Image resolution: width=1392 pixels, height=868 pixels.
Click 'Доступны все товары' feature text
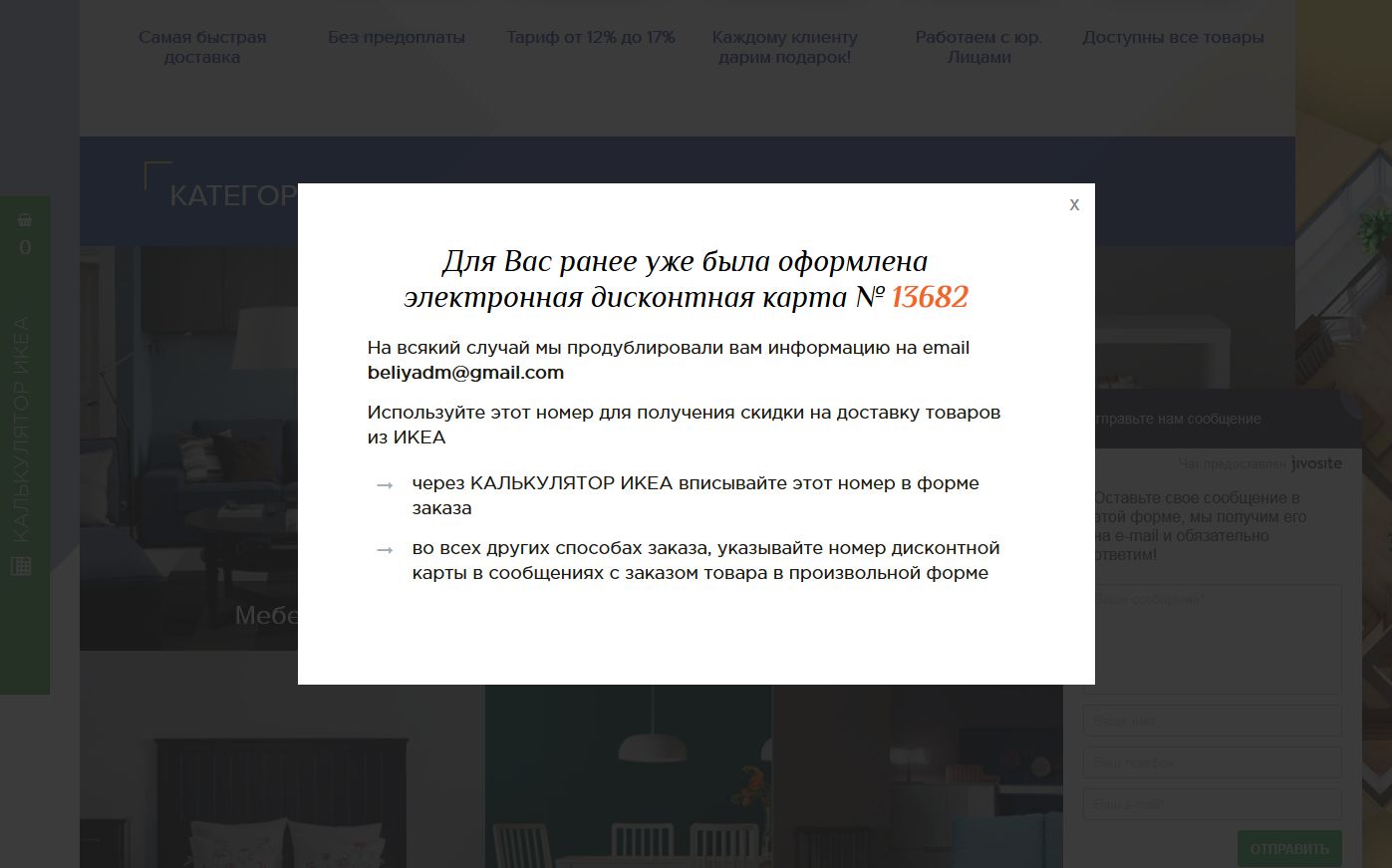click(x=1174, y=37)
